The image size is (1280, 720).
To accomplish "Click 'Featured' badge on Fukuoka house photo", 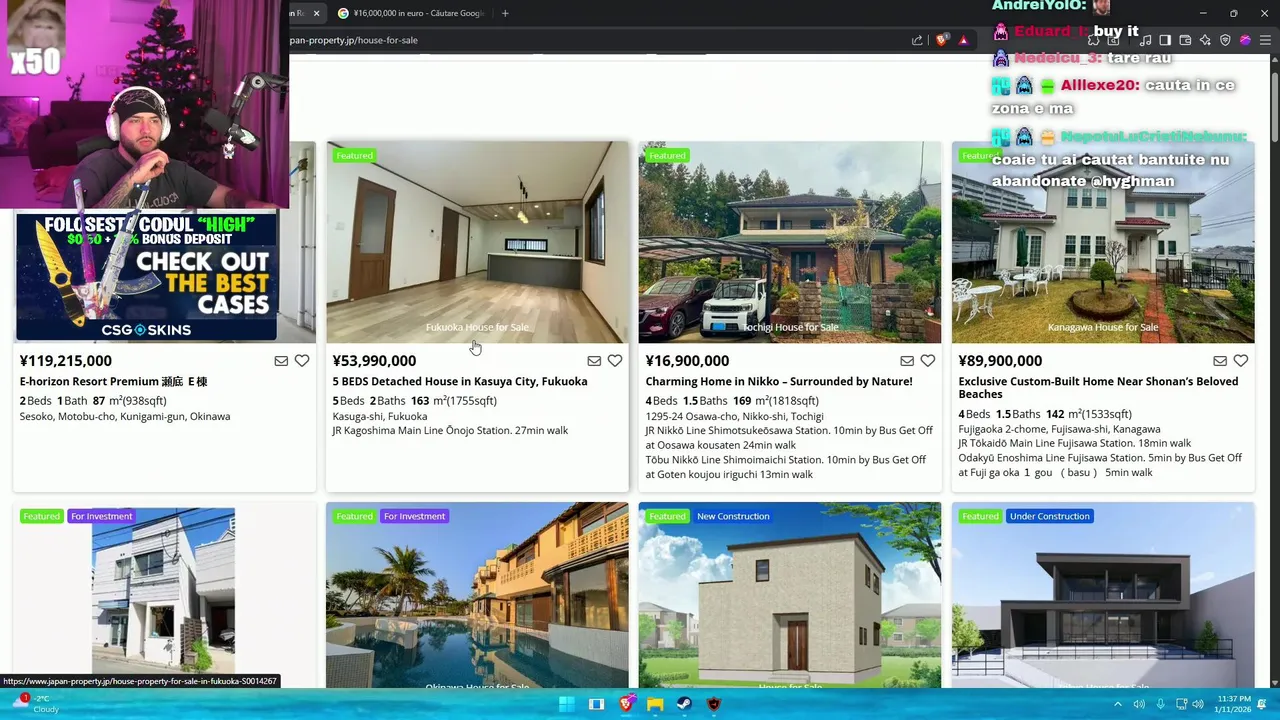I will click(x=354, y=155).
